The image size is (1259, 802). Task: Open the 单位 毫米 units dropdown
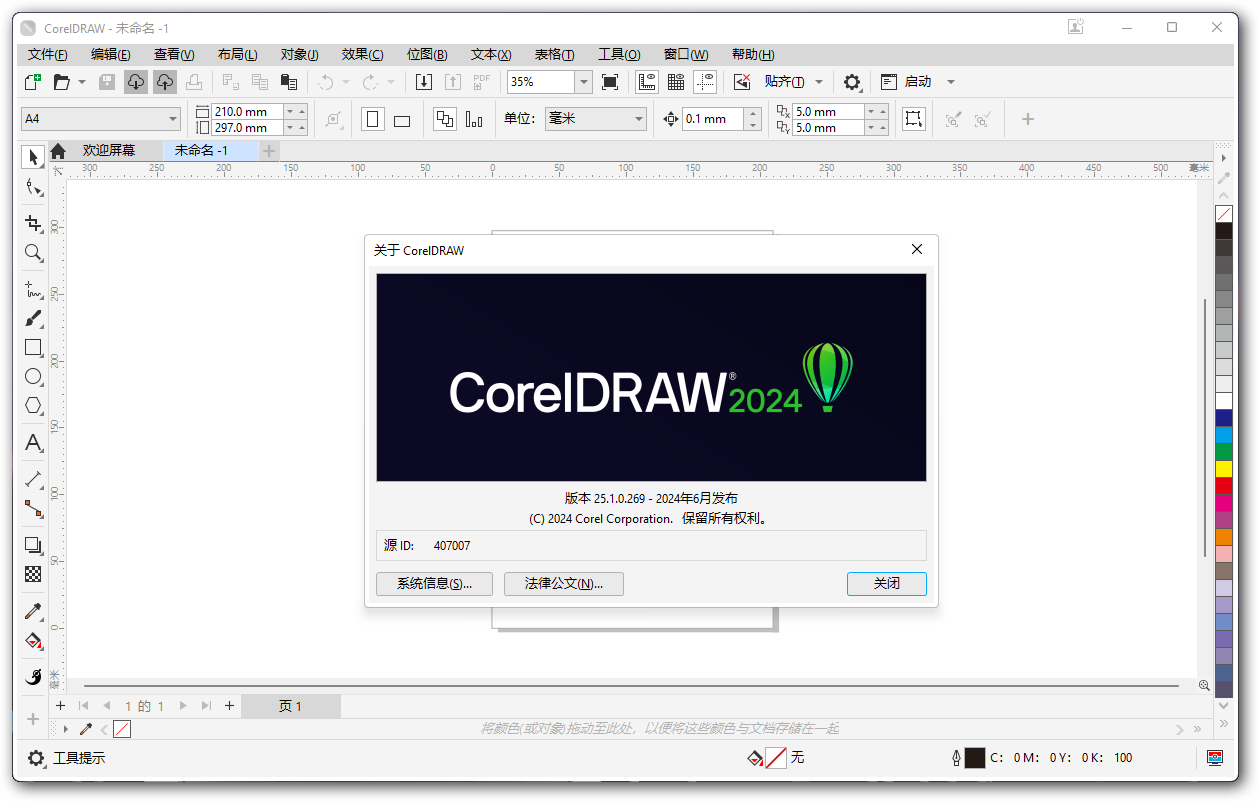point(639,119)
